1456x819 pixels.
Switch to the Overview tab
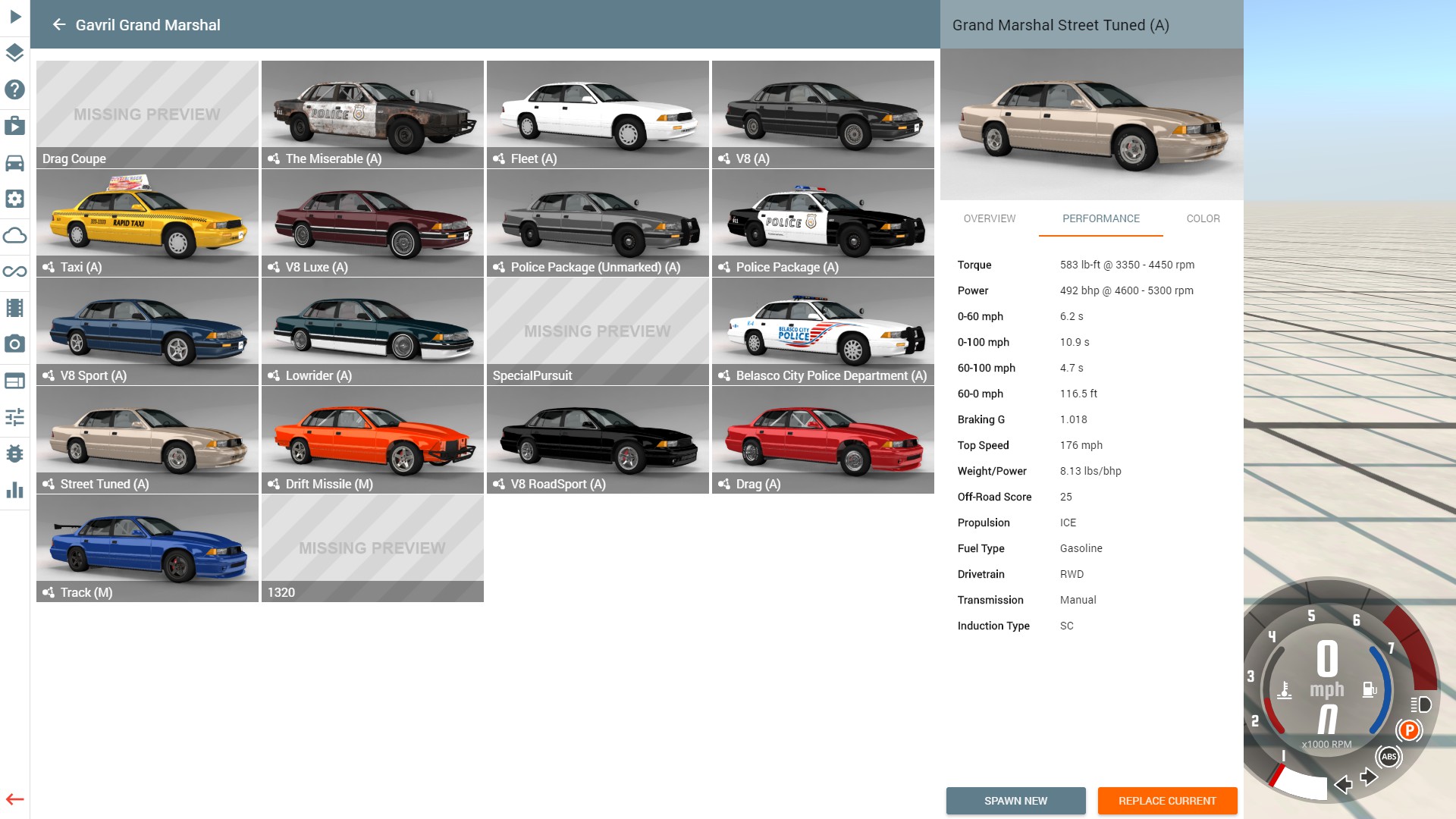coord(989,218)
